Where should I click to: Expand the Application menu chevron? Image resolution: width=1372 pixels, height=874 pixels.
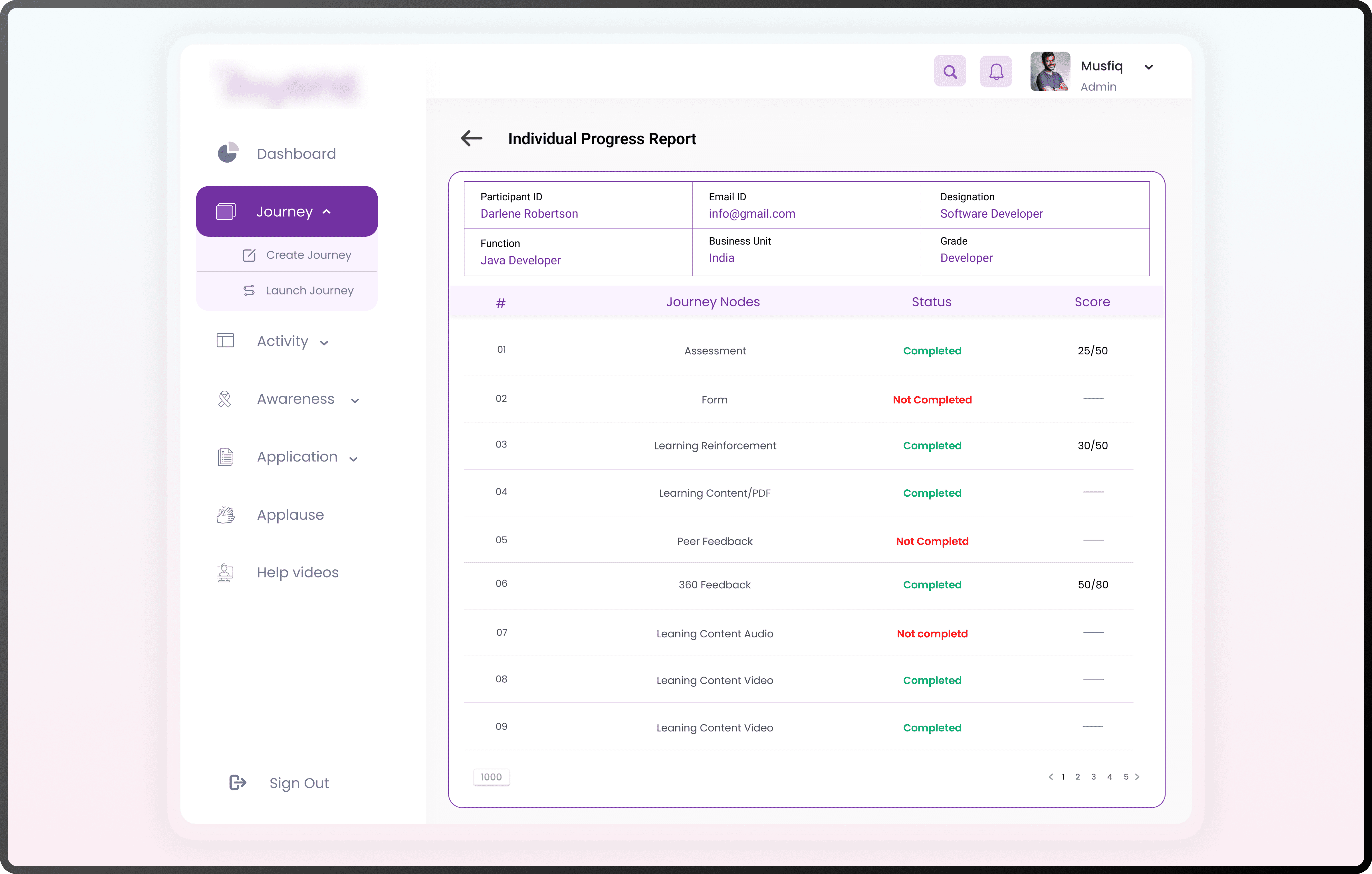tap(353, 459)
